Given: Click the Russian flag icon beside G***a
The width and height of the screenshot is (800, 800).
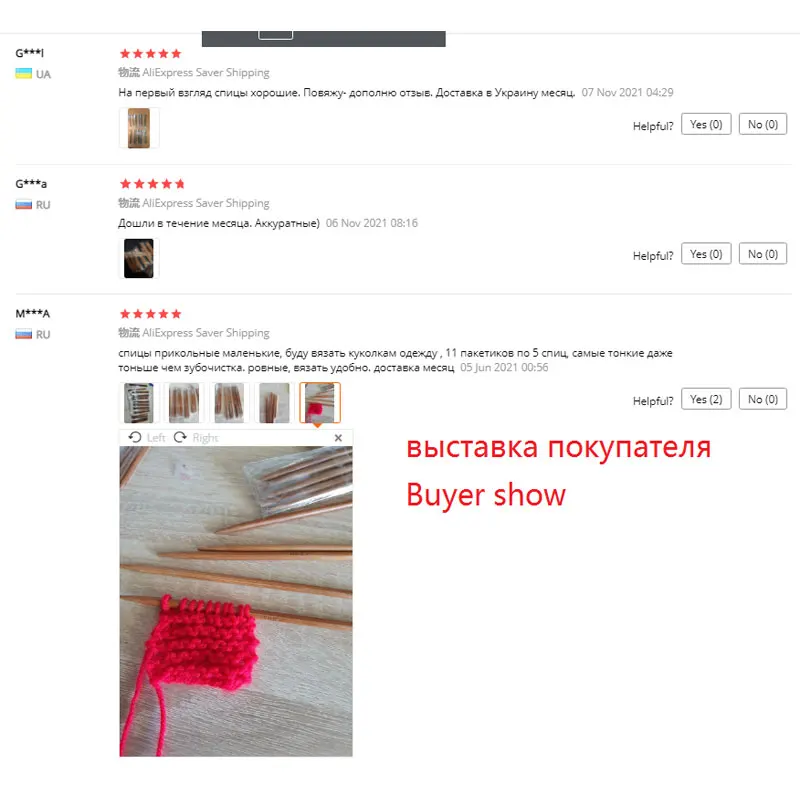Looking at the screenshot, I should [x=23, y=205].
